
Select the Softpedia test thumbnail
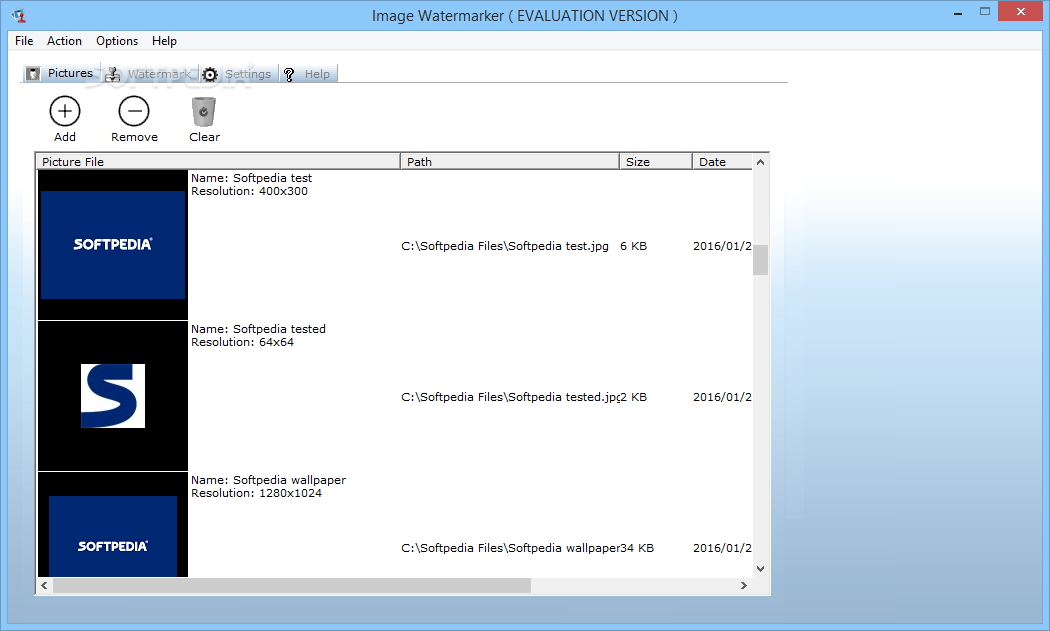[112, 244]
